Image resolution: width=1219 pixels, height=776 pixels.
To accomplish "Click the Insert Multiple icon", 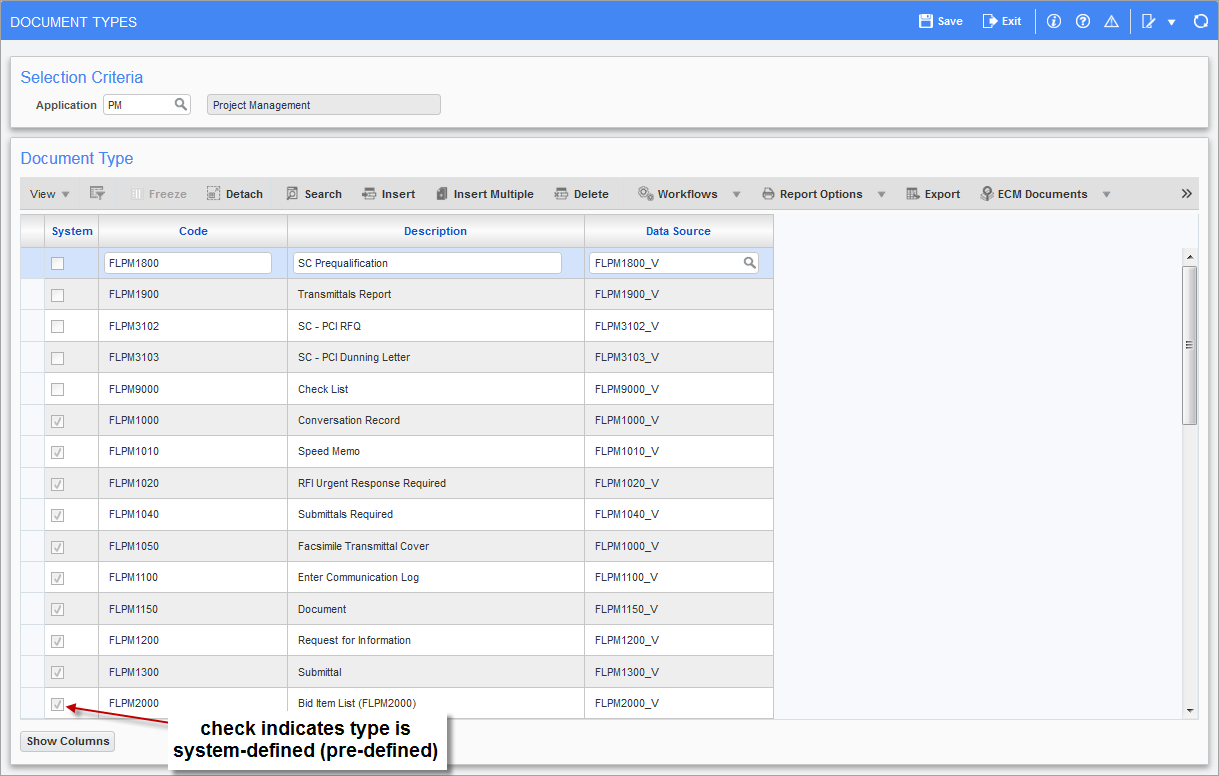I will [x=442, y=194].
